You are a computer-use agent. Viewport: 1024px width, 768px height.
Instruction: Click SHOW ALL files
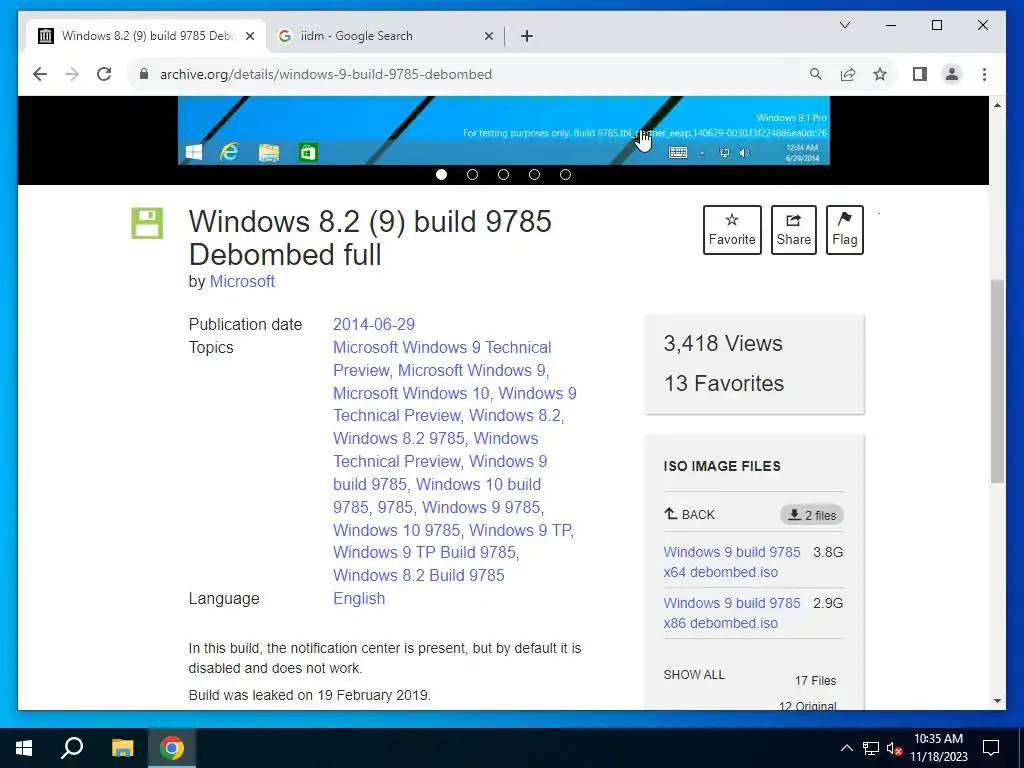(x=694, y=675)
